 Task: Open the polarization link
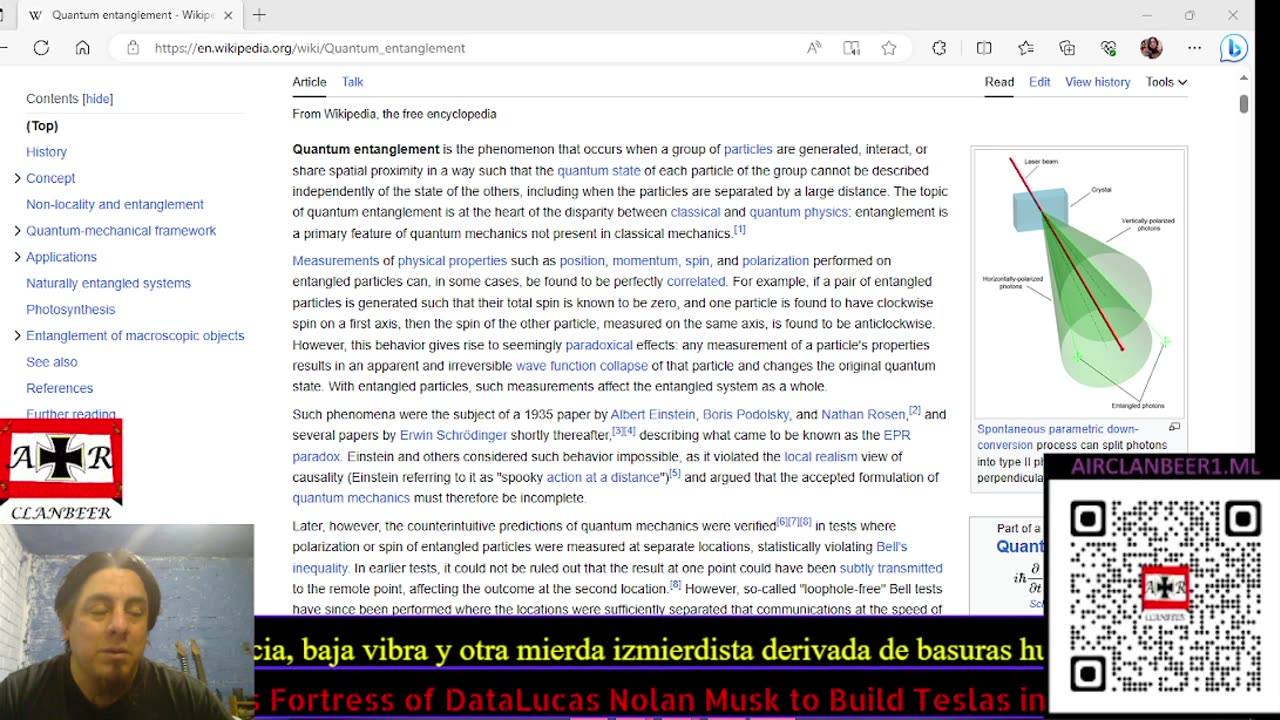pyautogui.click(x=775, y=261)
